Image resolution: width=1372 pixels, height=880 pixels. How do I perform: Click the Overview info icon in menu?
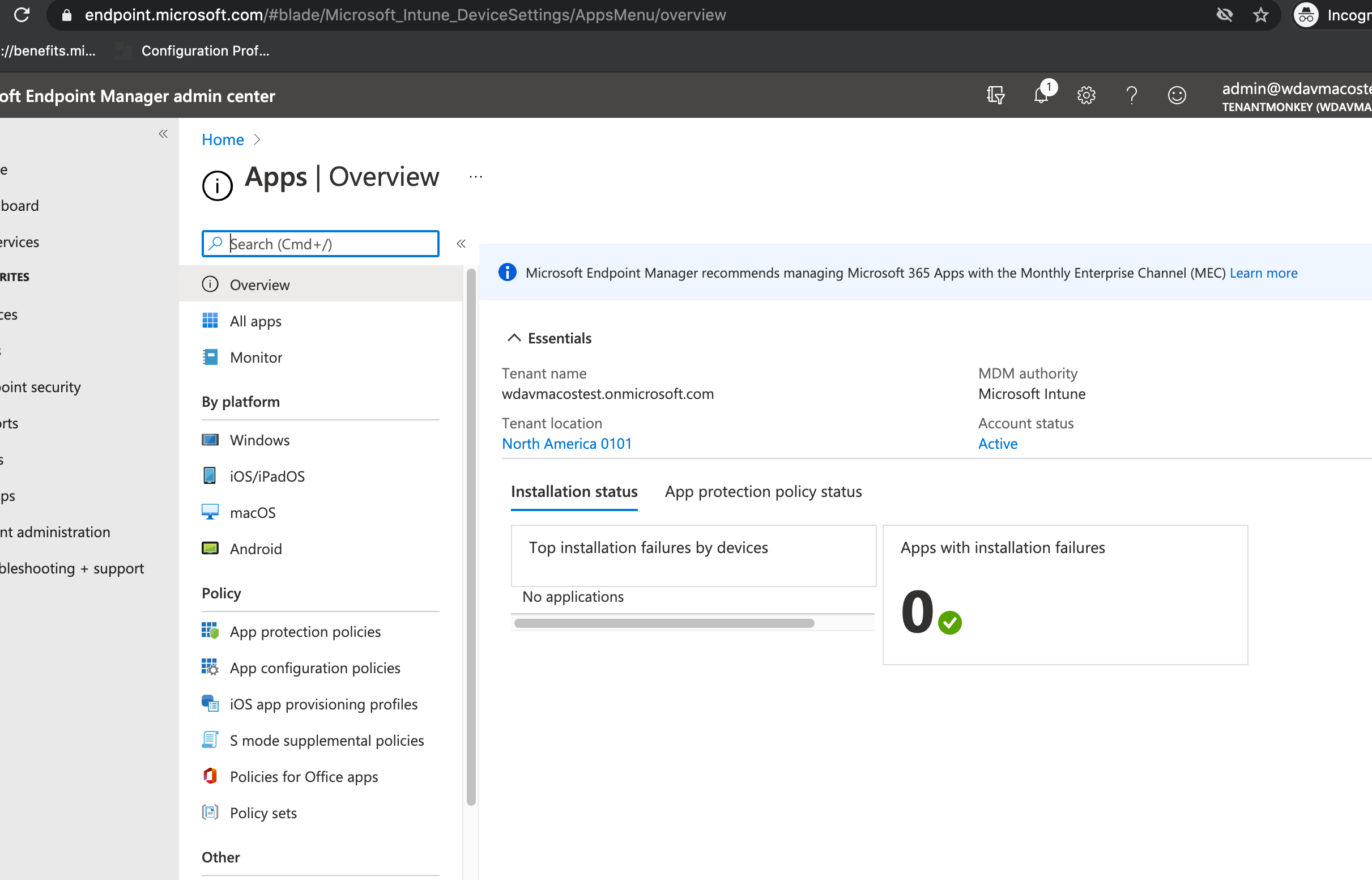point(210,284)
